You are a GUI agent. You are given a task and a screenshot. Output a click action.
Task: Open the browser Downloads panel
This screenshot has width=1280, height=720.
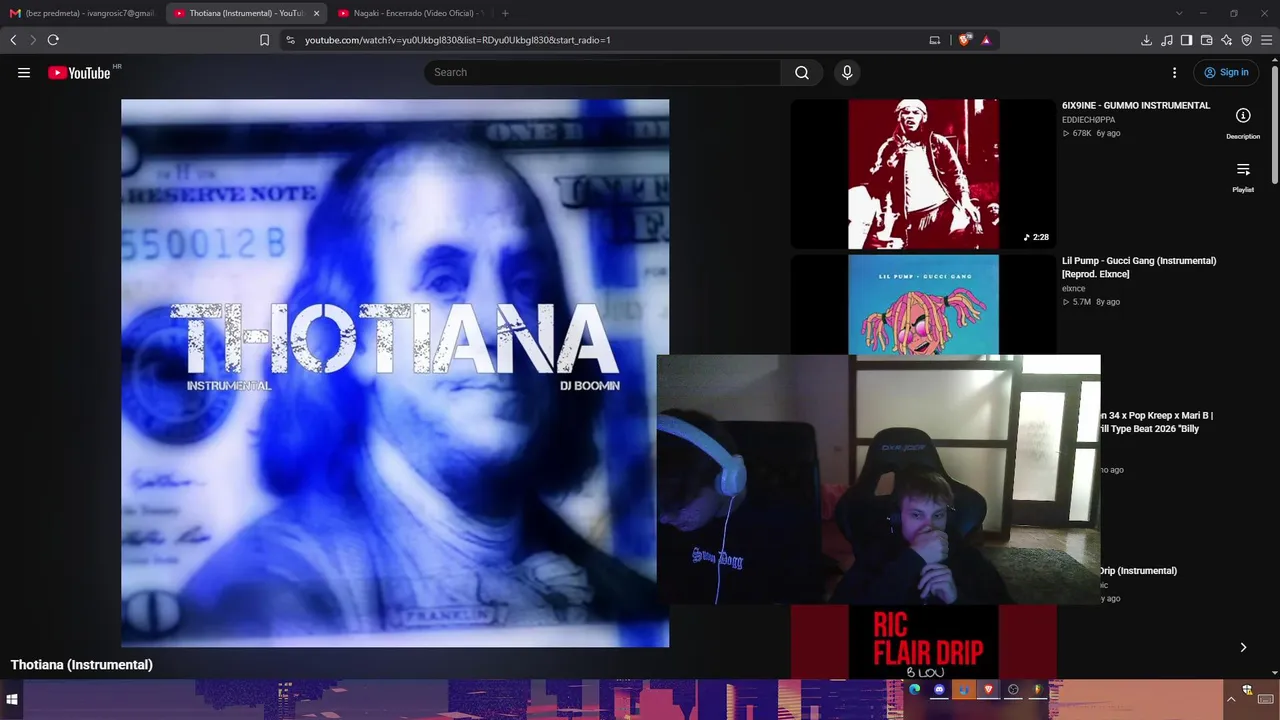coord(1146,40)
